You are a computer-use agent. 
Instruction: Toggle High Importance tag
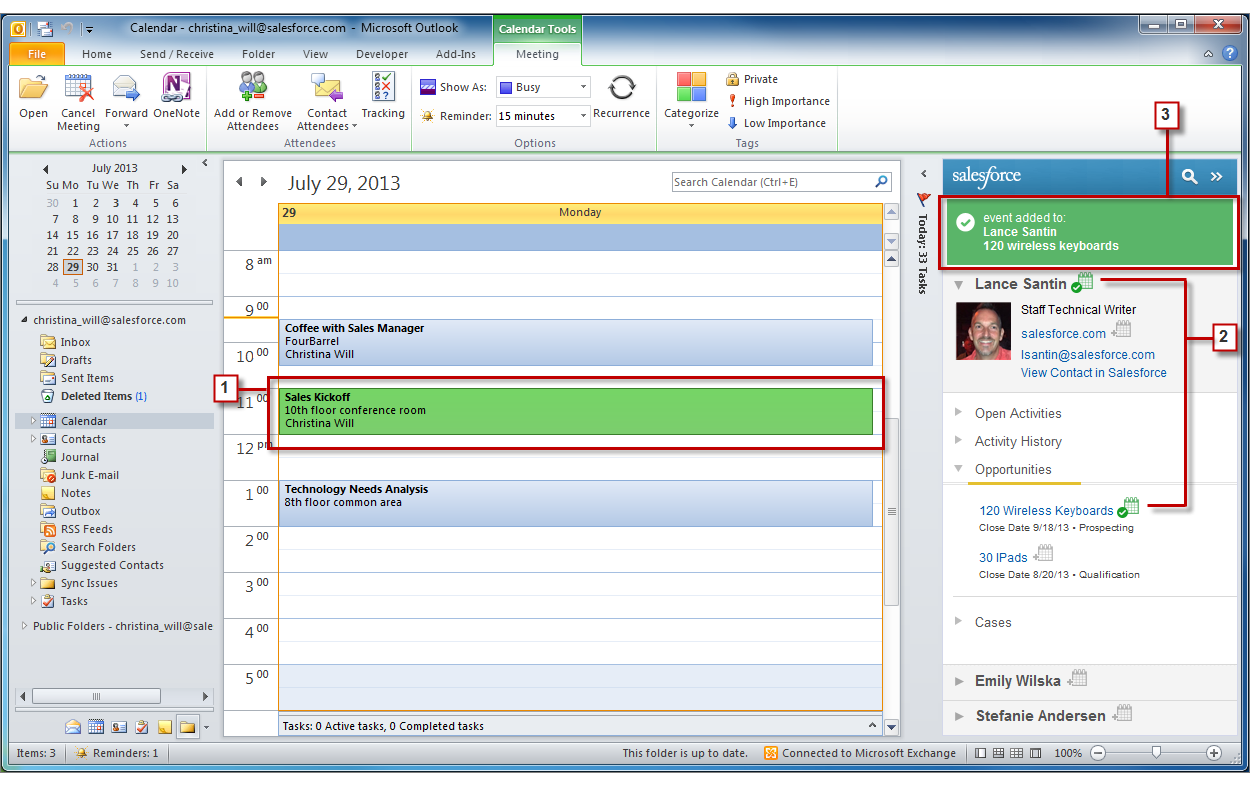pos(778,101)
